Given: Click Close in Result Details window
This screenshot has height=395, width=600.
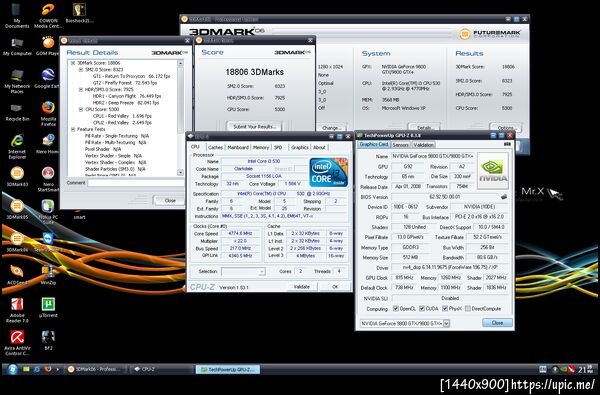Looking at the screenshot, I should [170, 200].
